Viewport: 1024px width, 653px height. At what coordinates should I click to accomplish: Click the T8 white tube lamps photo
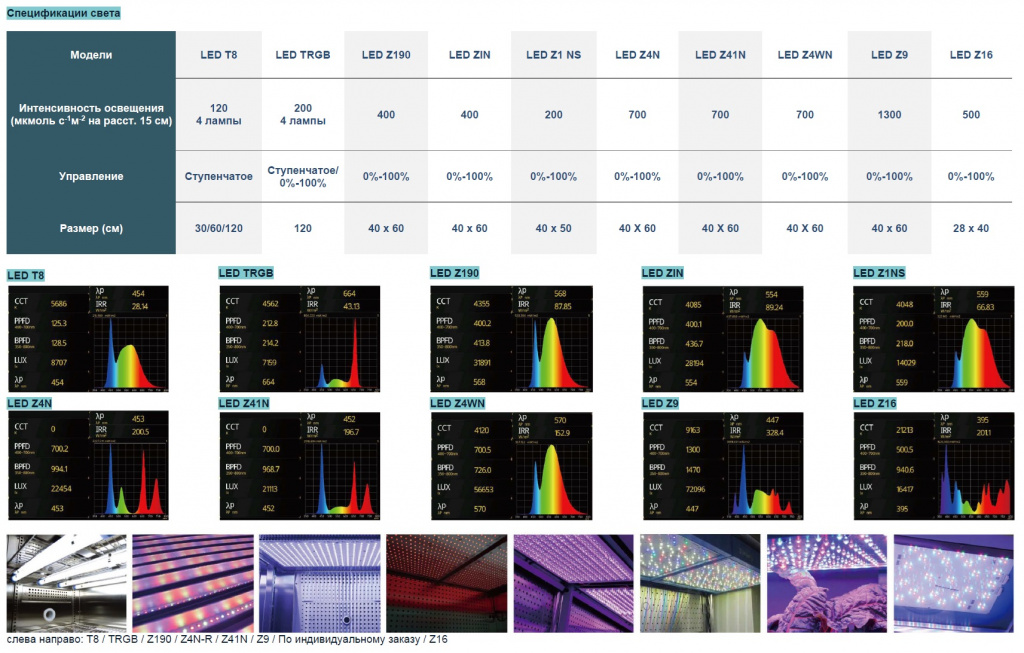(67, 583)
